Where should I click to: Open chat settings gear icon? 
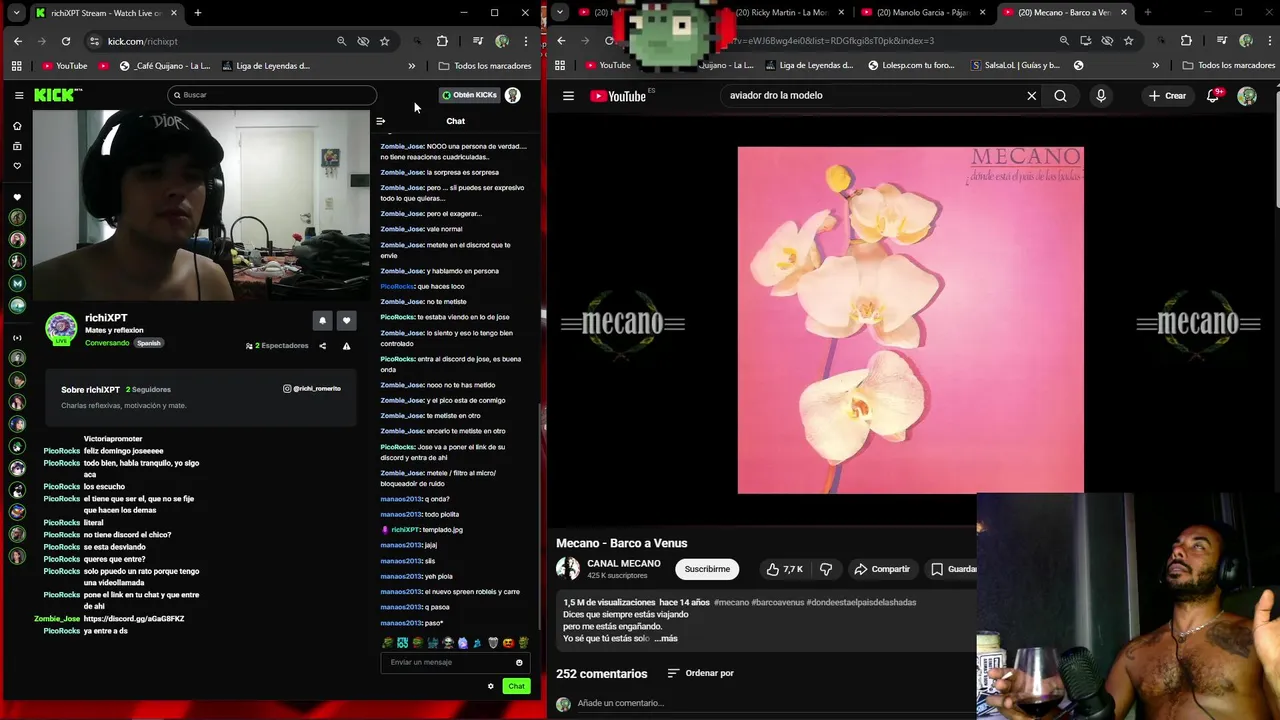(491, 686)
